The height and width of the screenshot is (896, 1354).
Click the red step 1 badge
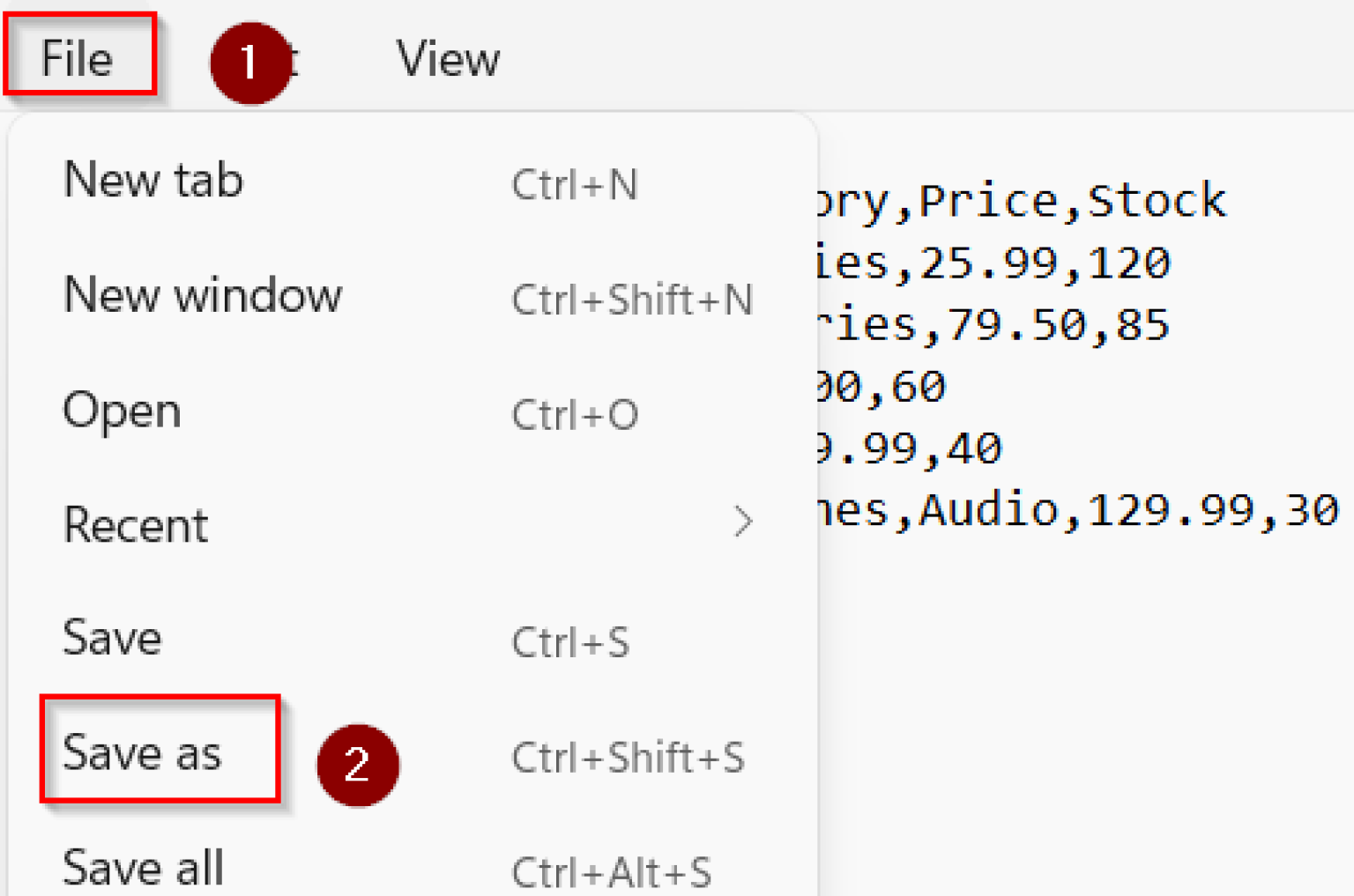coord(249,63)
